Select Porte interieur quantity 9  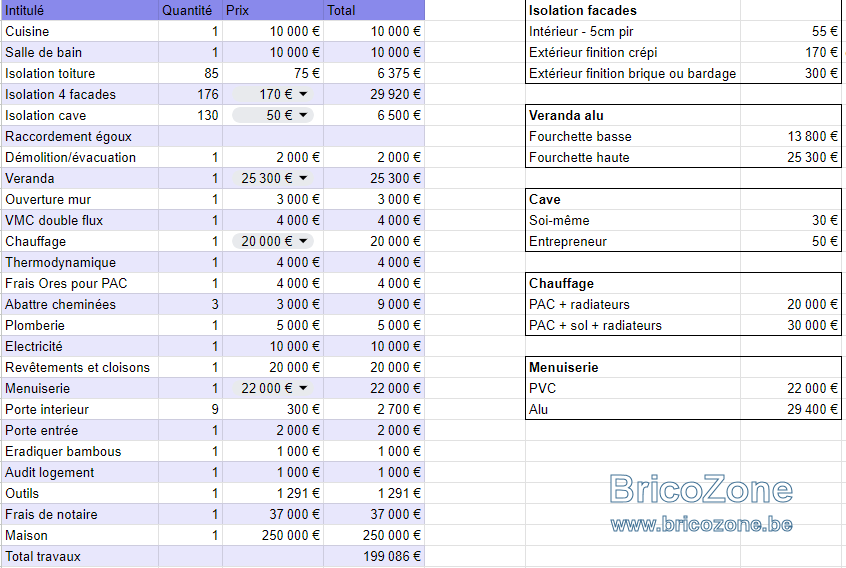(190, 410)
